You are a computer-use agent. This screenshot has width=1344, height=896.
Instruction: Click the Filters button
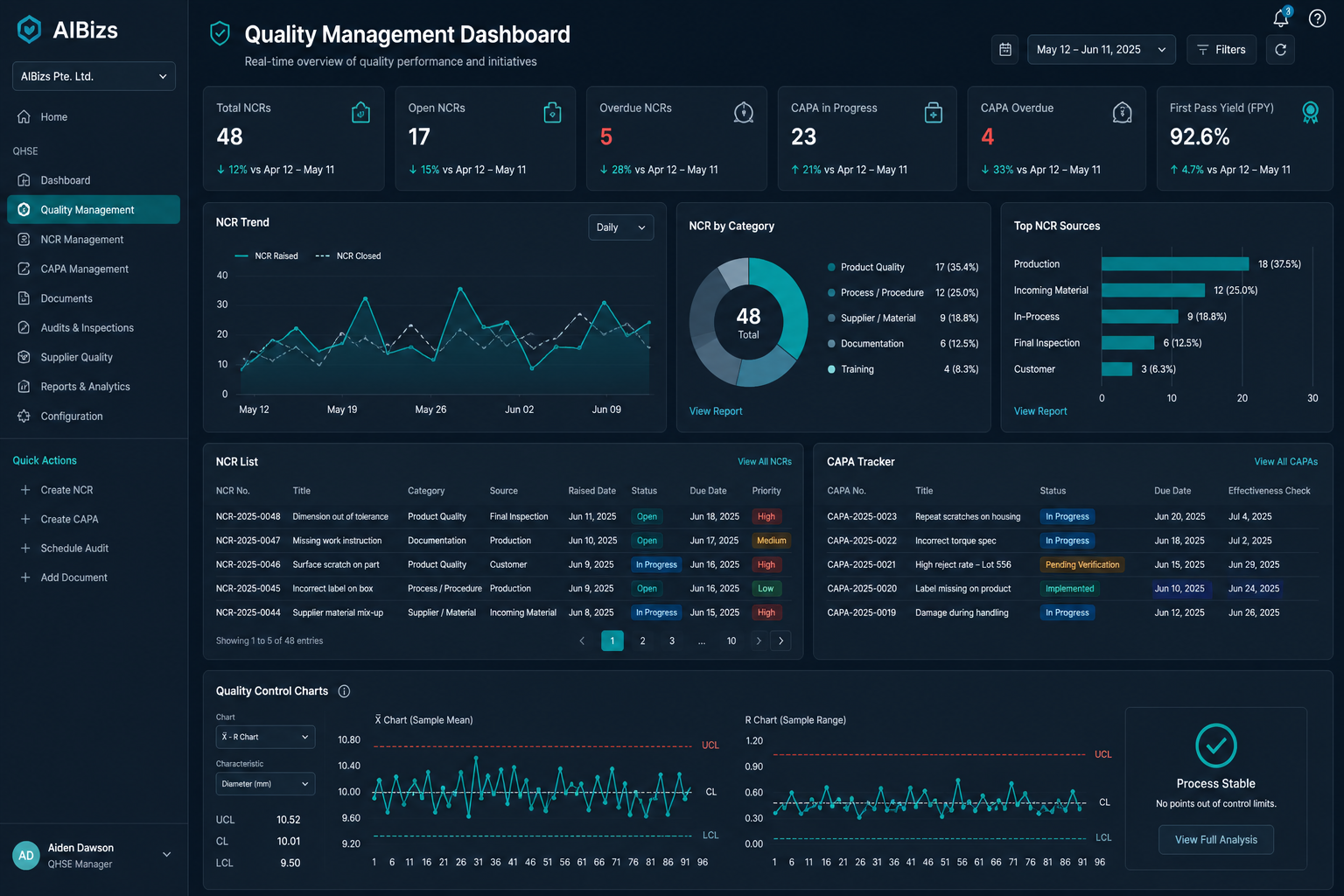coord(1221,50)
